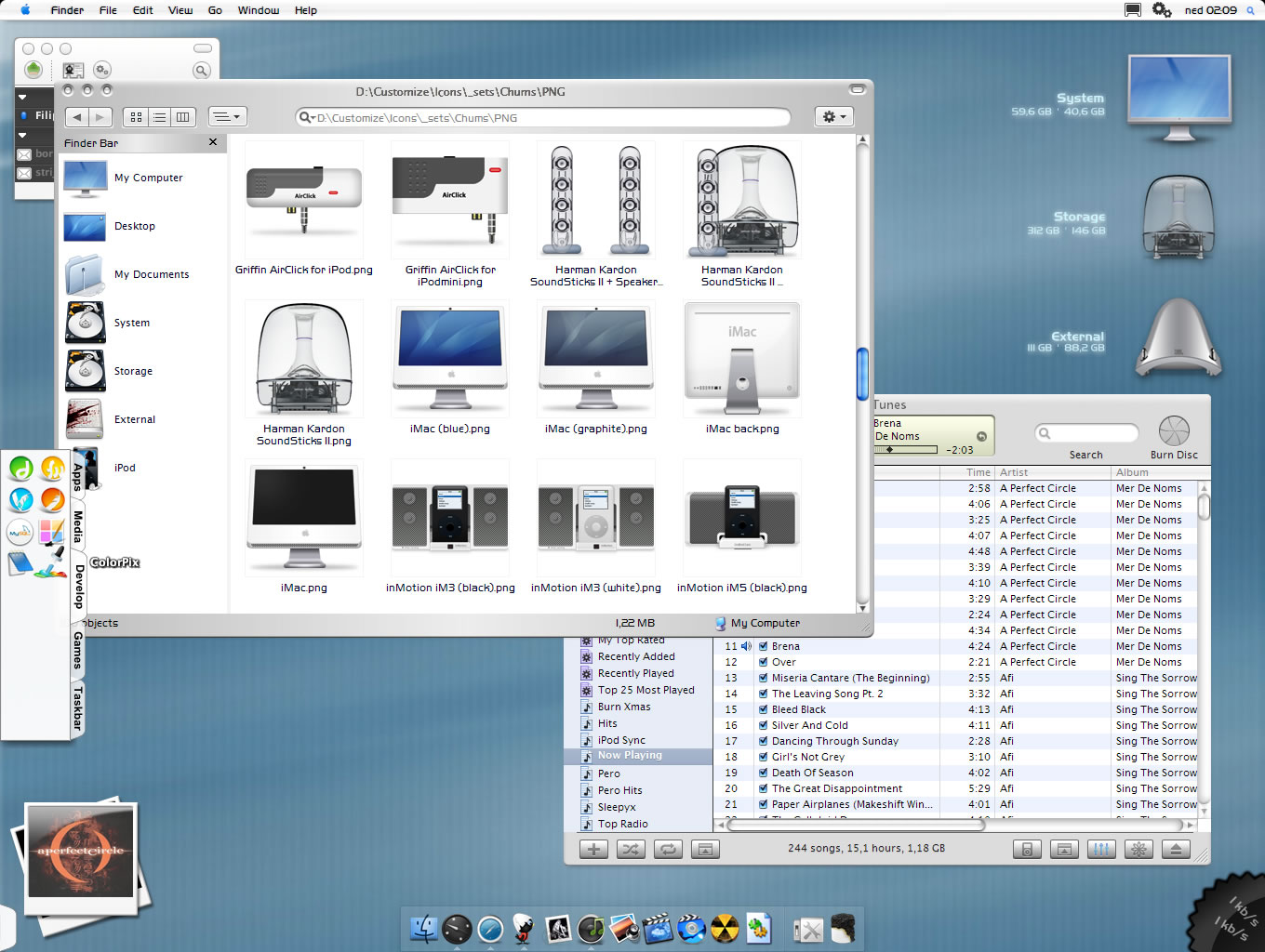Open the blue notepad icon in the drawer
The height and width of the screenshot is (952, 1265).
coord(20,563)
